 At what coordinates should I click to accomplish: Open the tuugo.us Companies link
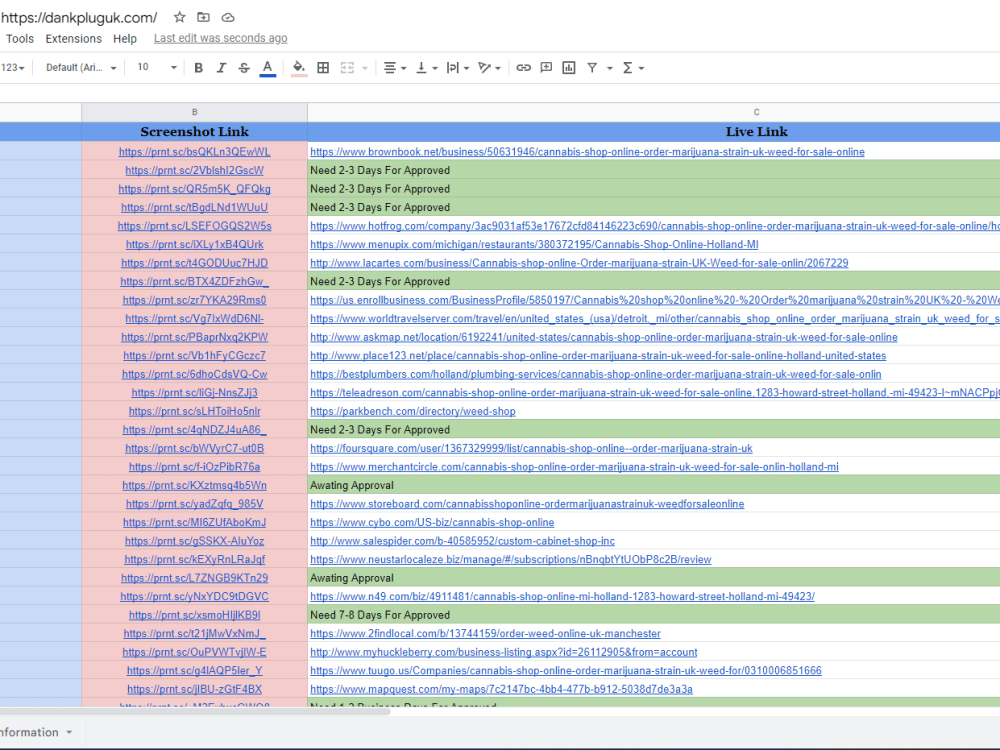point(566,671)
